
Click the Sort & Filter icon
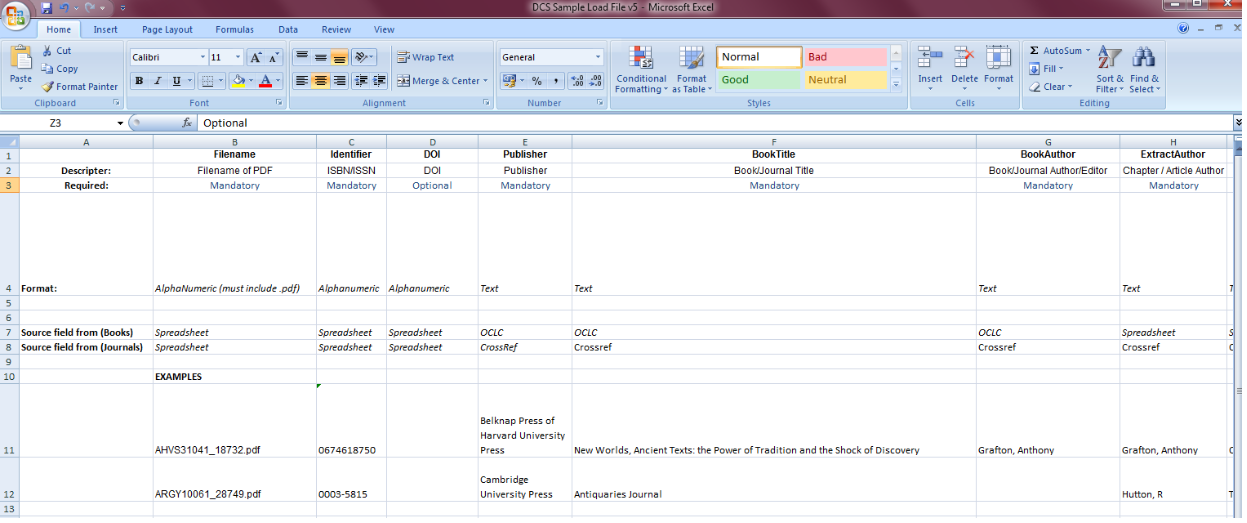[x=1109, y=58]
